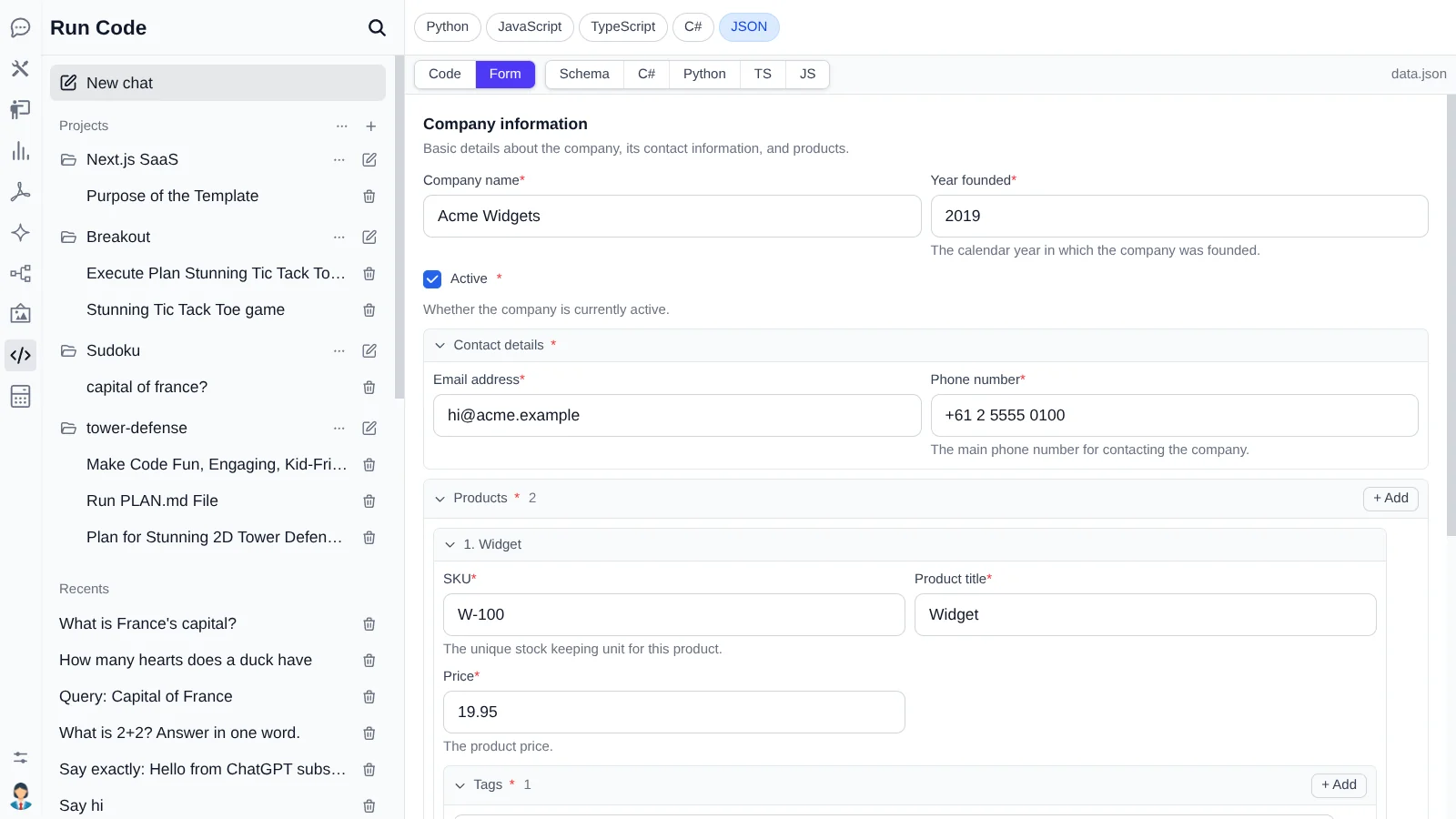Uncheck the Active checkbox
Image resolution: width=1456 pixels, height=819 pixels.
click(x=432, y=279)
